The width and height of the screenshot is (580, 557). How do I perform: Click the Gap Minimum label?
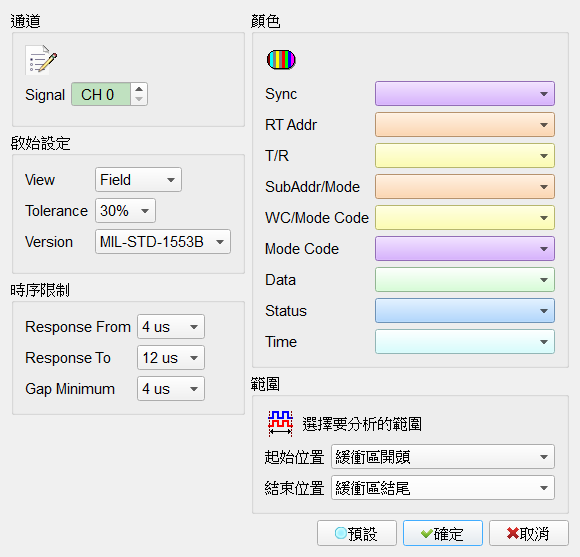70,389
